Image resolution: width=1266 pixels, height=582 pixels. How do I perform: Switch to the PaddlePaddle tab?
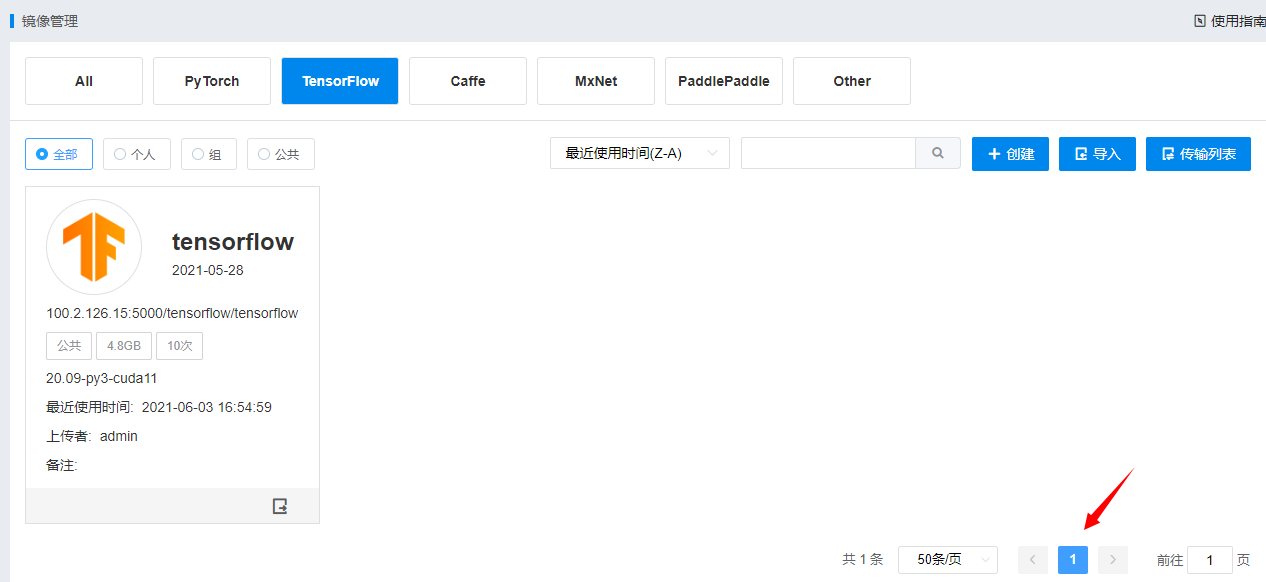tap(723, 81)
